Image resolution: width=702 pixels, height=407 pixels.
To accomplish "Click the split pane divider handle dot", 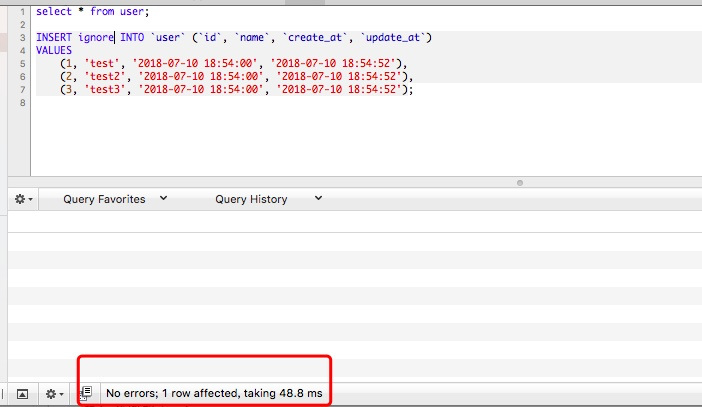I will [x=519, y=182].
